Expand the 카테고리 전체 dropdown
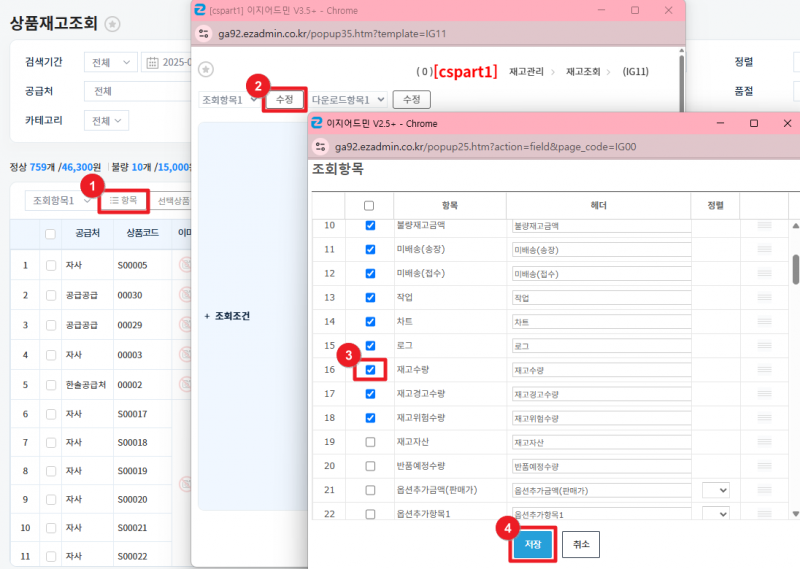 (x=106, y=121)
